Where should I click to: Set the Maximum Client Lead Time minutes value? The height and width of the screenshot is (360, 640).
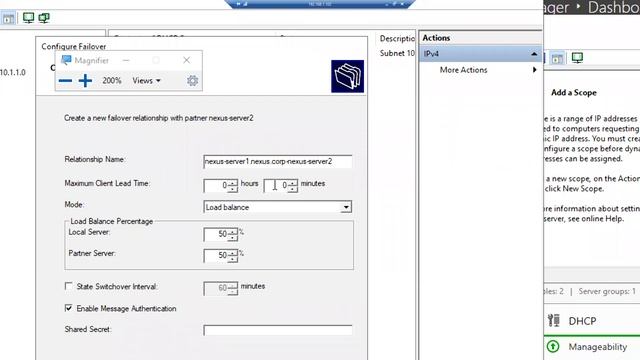281,186
